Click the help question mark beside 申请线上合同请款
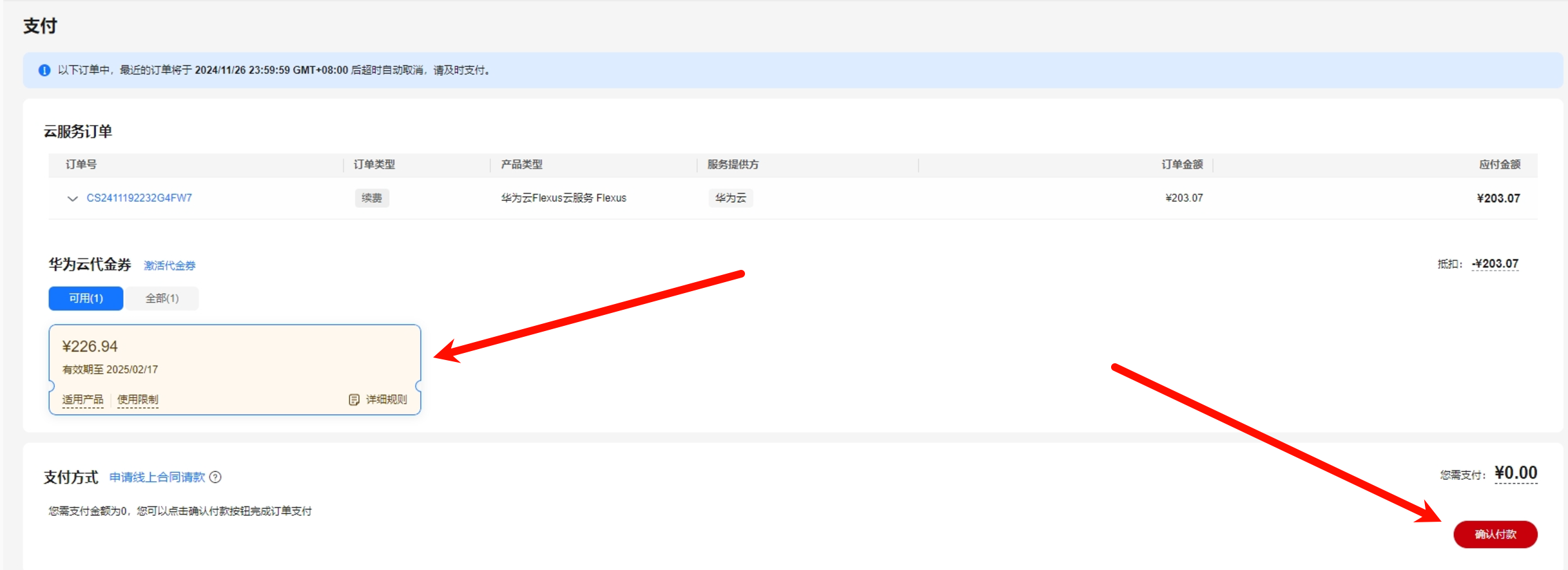Image resolution: width=1568 pixels, height=570 pixels. (216, 477)
